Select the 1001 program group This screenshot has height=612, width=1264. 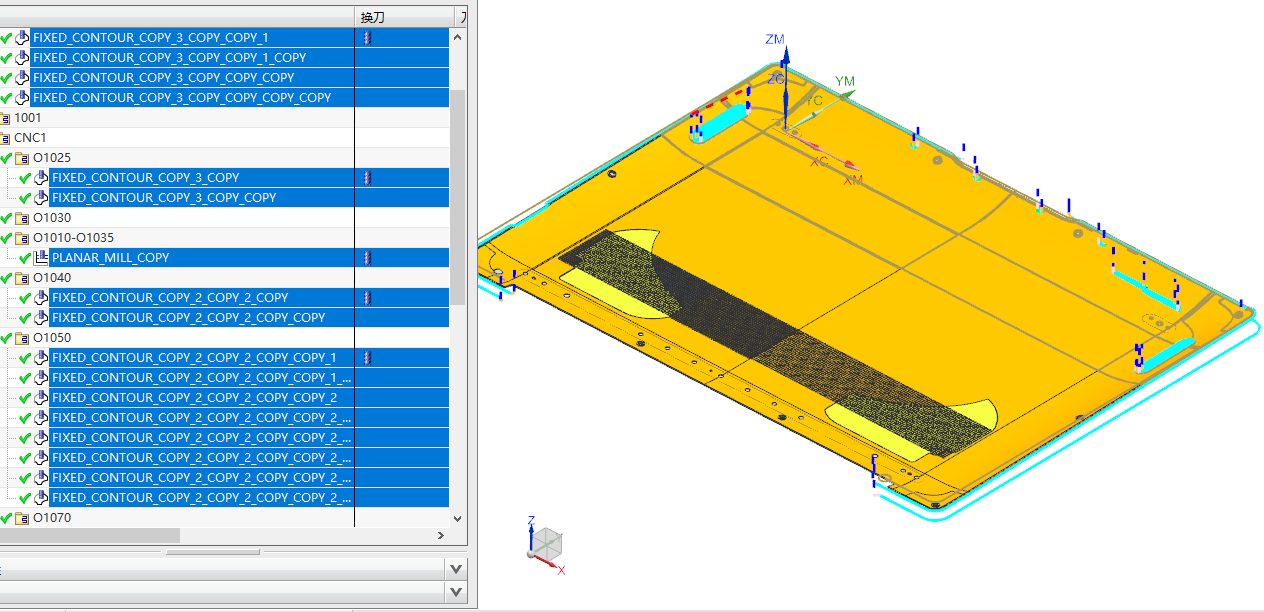click(28, 118)
